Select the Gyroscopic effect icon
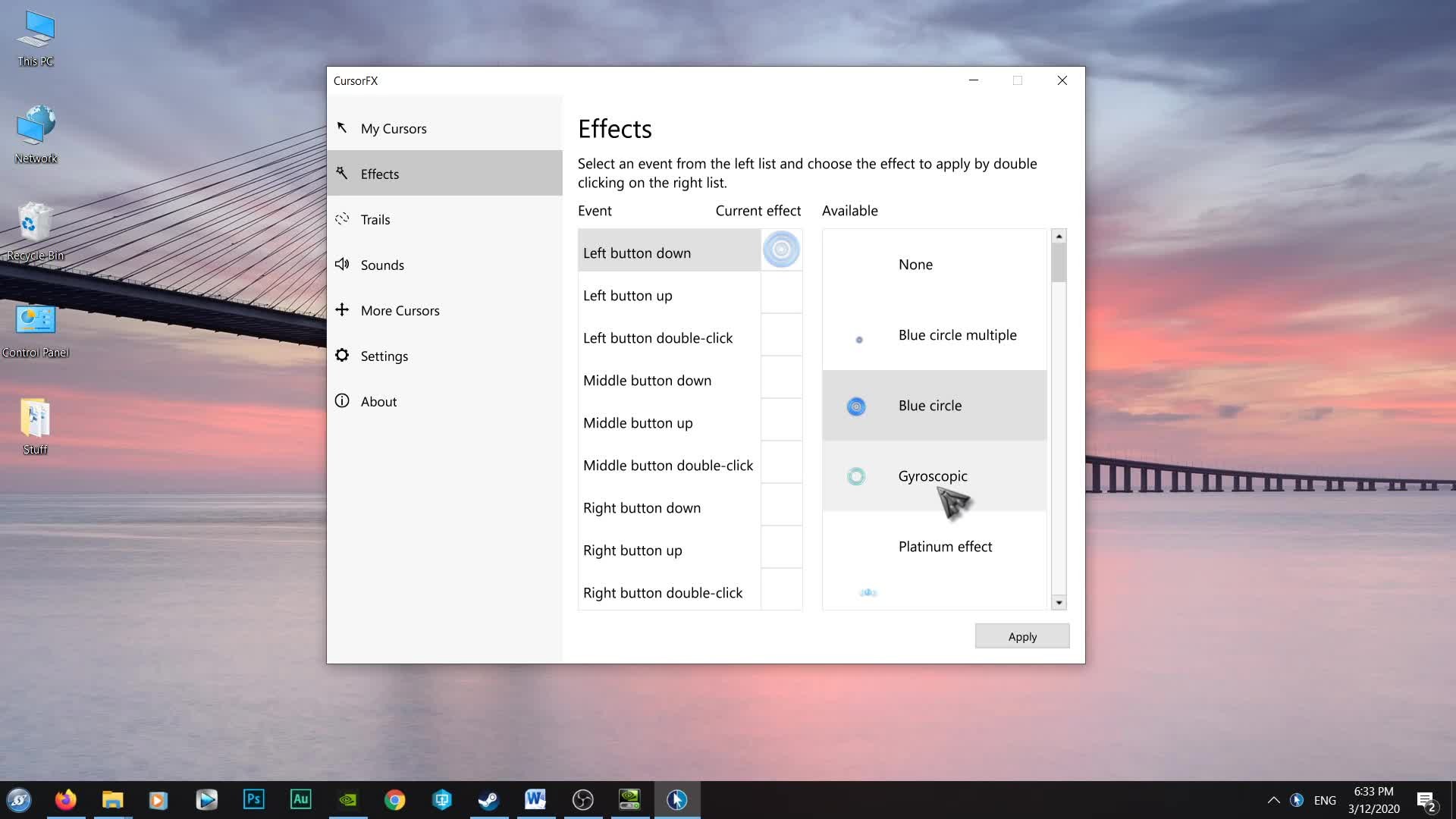 856,476
